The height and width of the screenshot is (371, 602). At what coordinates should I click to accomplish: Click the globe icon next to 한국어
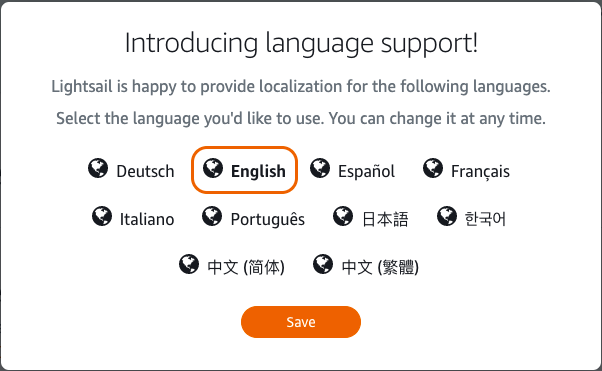447,216
